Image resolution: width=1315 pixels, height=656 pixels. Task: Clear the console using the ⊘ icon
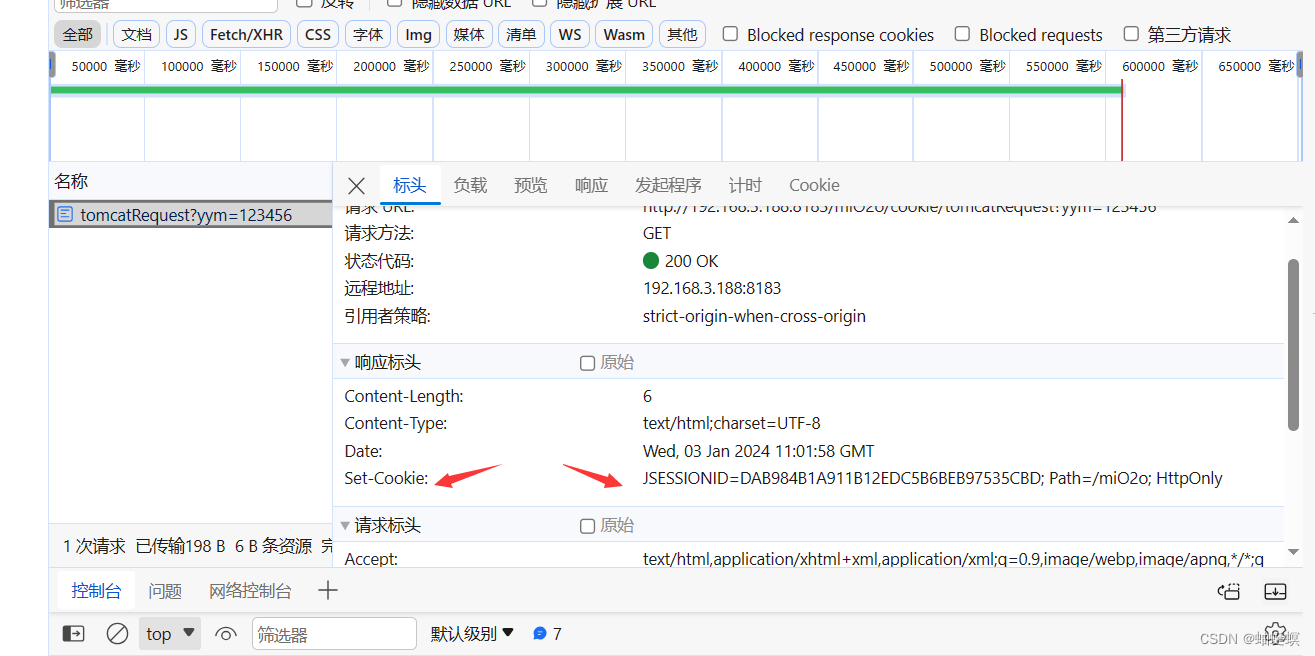click(x=117, y=632)
